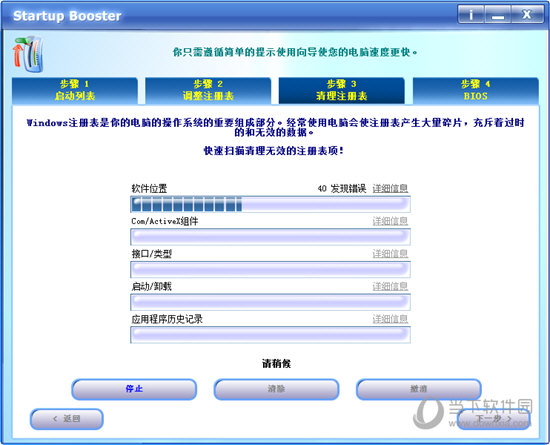Viewport: 550px width, 445px height.
Task: Click the 接口/类型 label
Action: click(x=152, y=254)
